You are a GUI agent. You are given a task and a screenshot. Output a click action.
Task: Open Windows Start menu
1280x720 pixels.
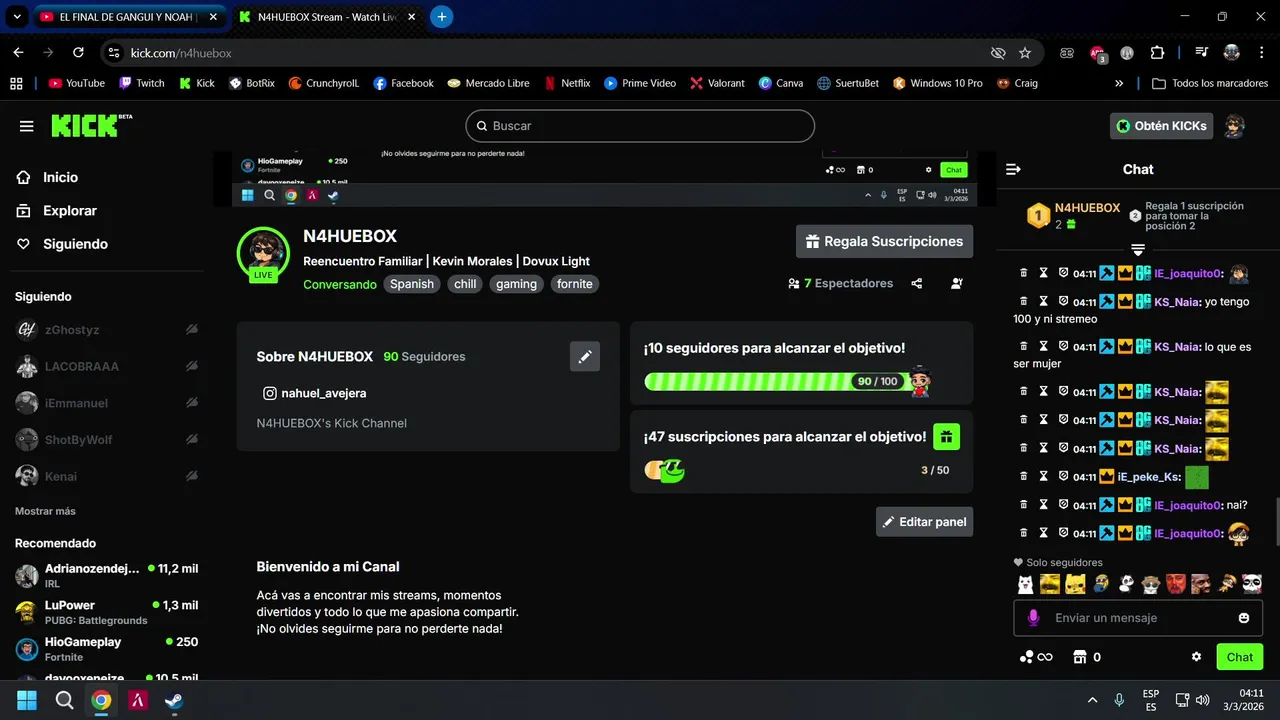click(x=27, y=701)
